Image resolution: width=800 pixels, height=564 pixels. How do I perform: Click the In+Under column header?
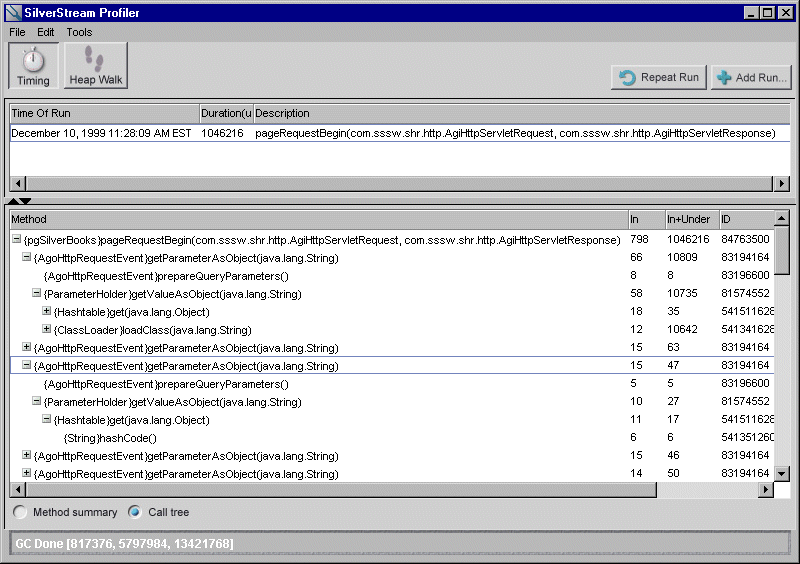(692, 219)
